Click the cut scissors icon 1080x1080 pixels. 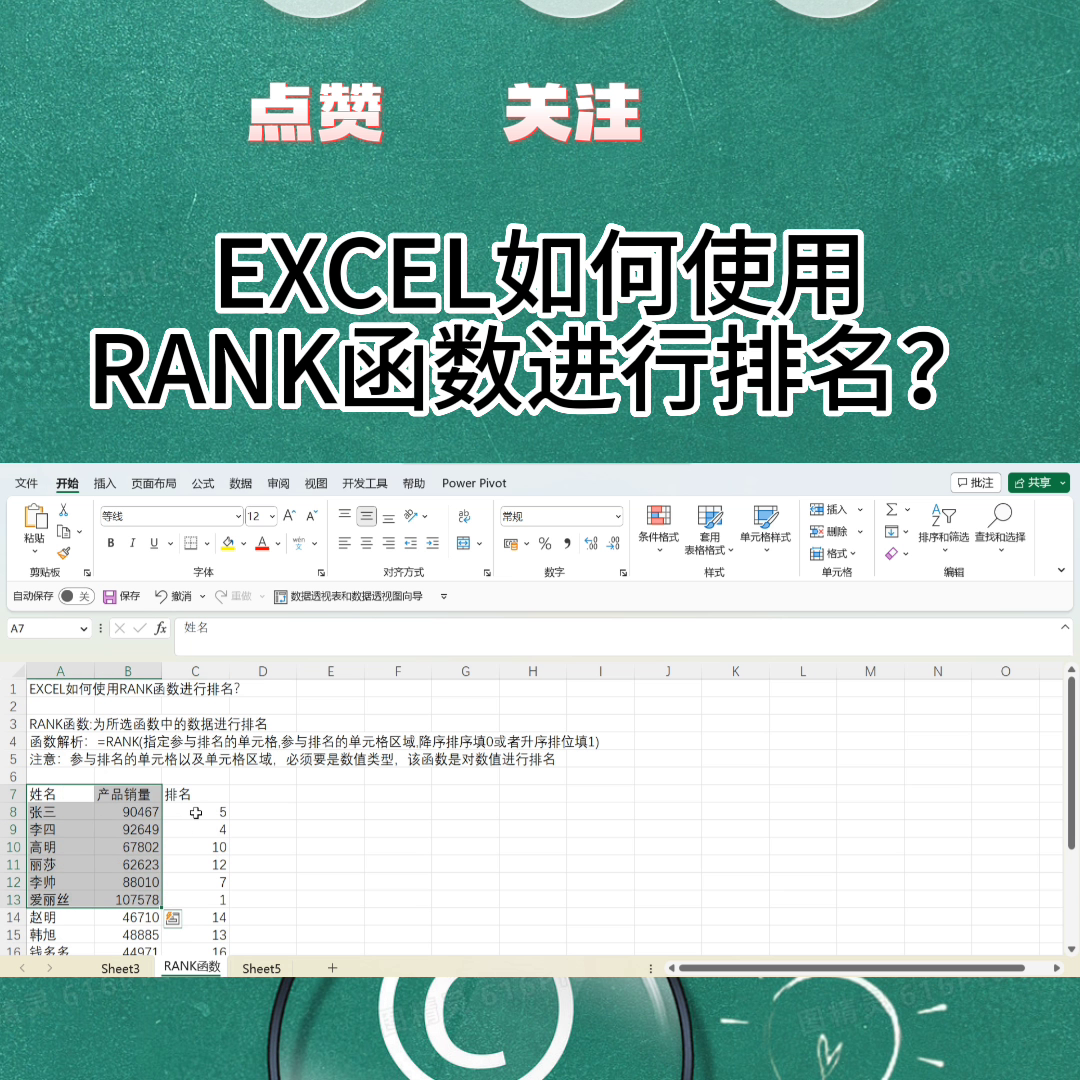63,510
